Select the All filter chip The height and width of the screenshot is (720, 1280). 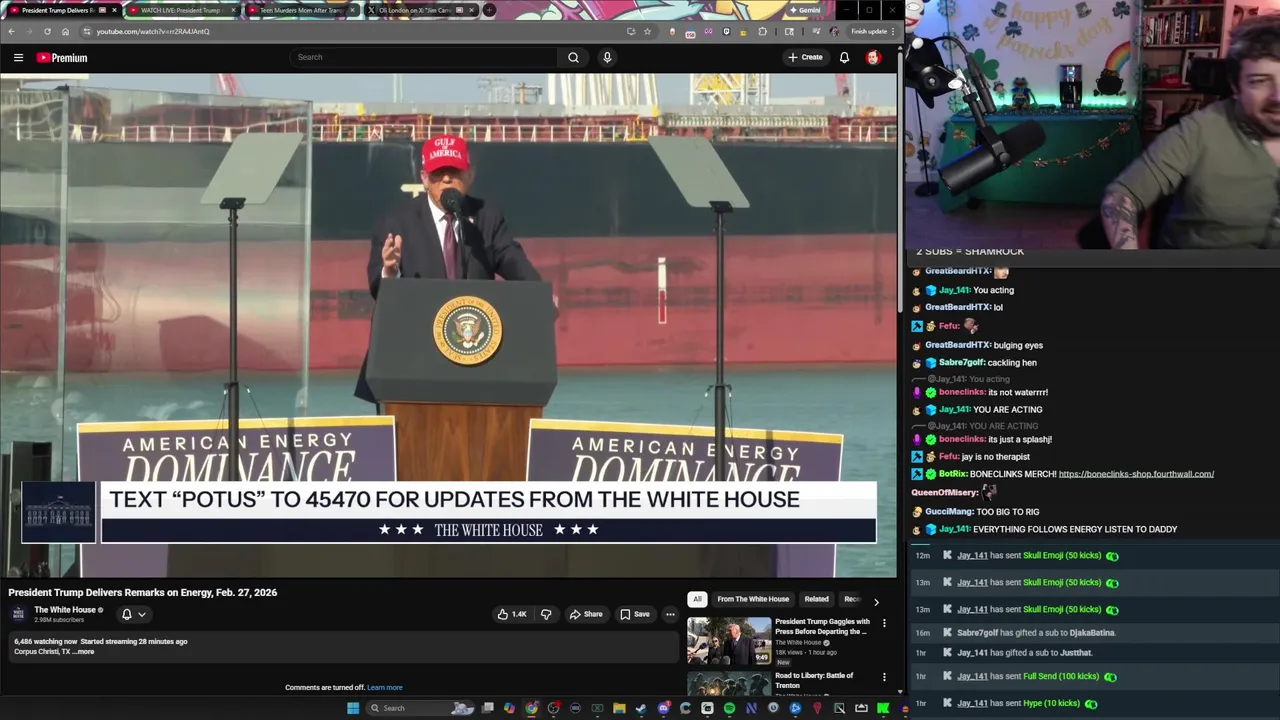pos(697,599)
